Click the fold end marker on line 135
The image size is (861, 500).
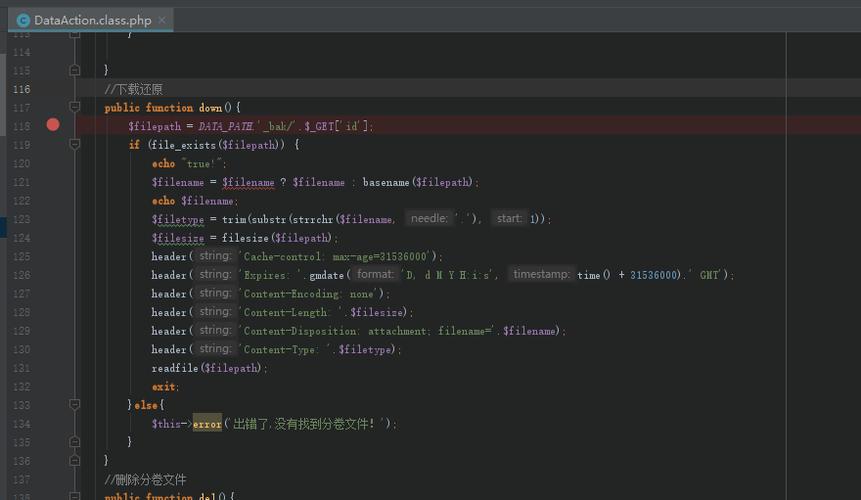pos(75,442)
